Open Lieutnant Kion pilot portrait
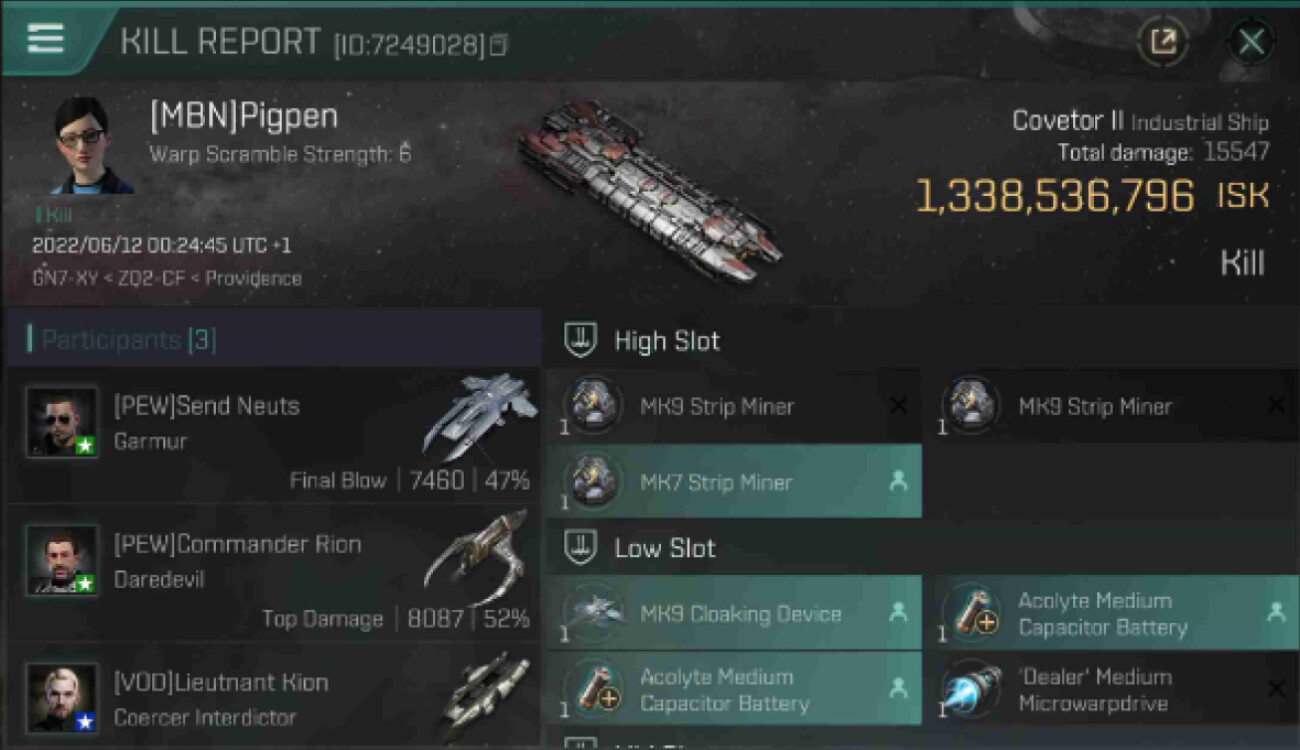 coord(62,698)
